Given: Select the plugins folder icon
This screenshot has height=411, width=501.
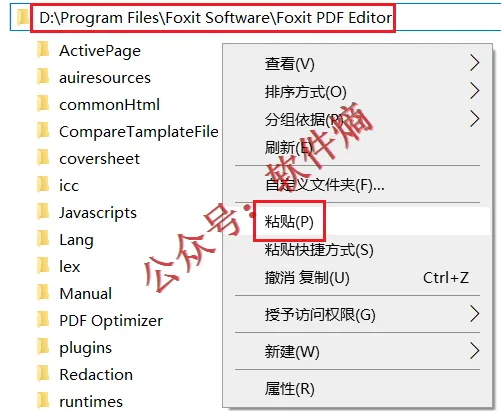Looking at the screenshot, I should pyautogui.click(x=43, y=346).
